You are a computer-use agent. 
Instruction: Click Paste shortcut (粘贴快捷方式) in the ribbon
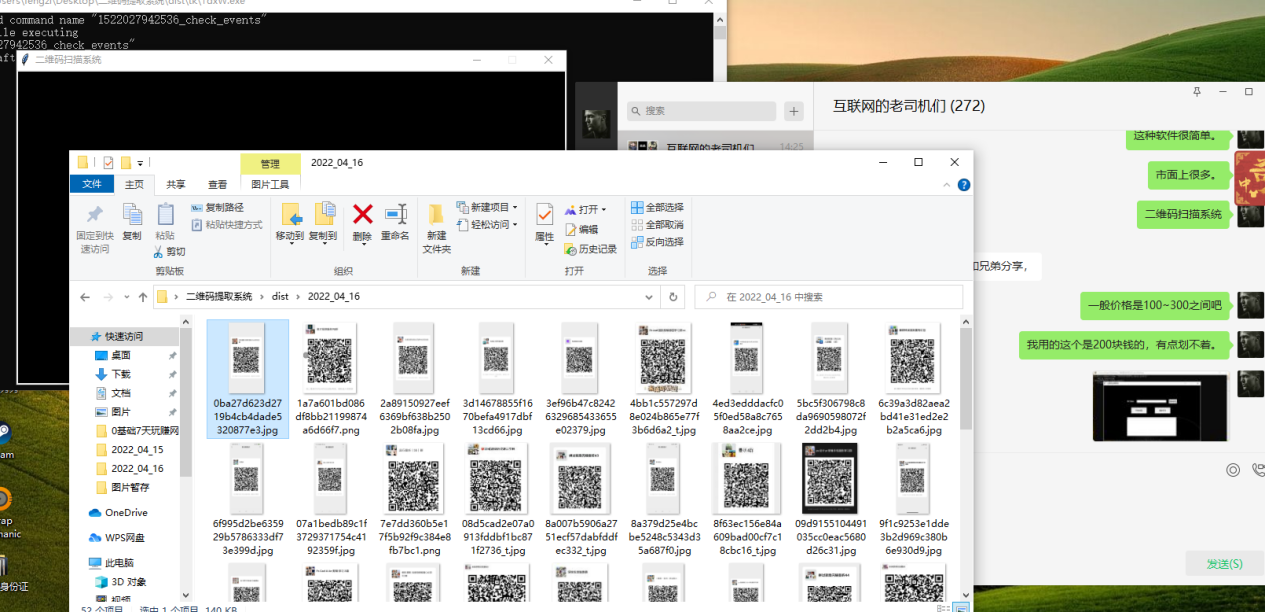(227, 225)
